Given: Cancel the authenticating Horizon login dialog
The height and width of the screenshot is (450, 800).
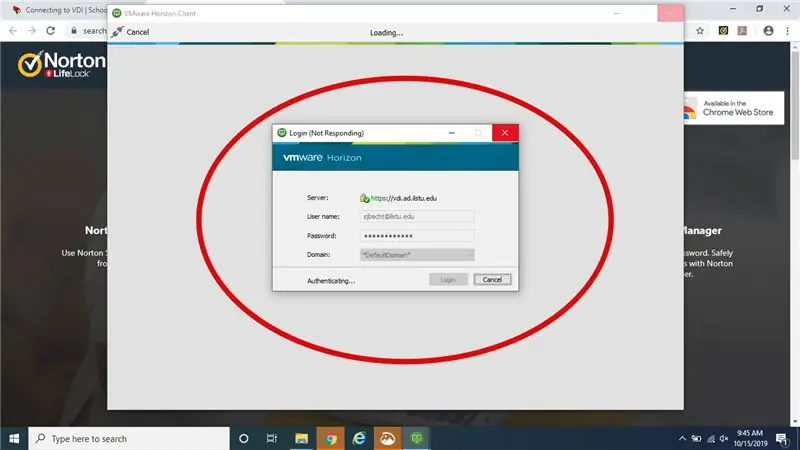Looking at the screenshot, I should pos(492,280).
